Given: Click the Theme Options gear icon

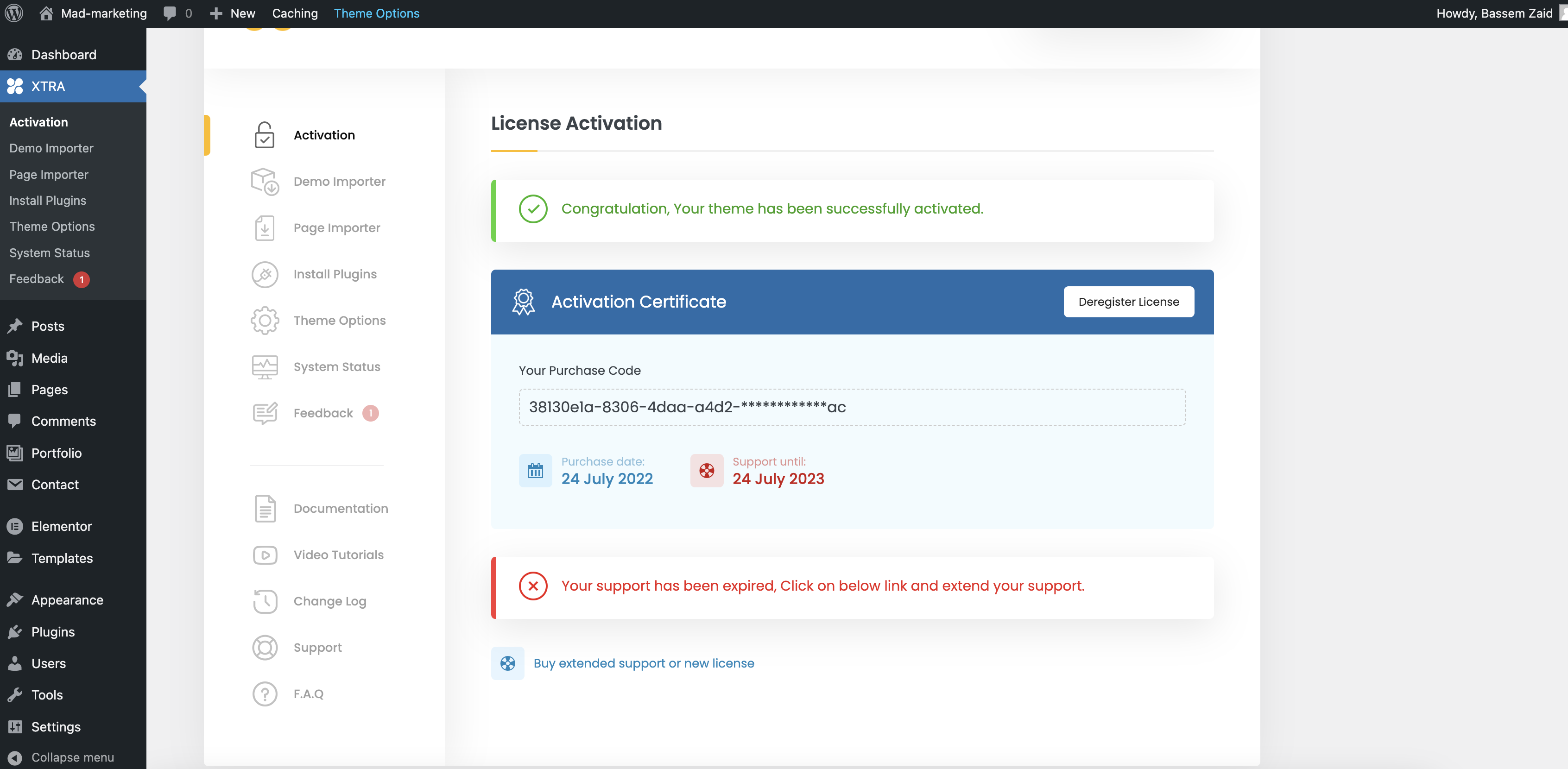Looking at the screenshot, I should [x=265, y=321].
